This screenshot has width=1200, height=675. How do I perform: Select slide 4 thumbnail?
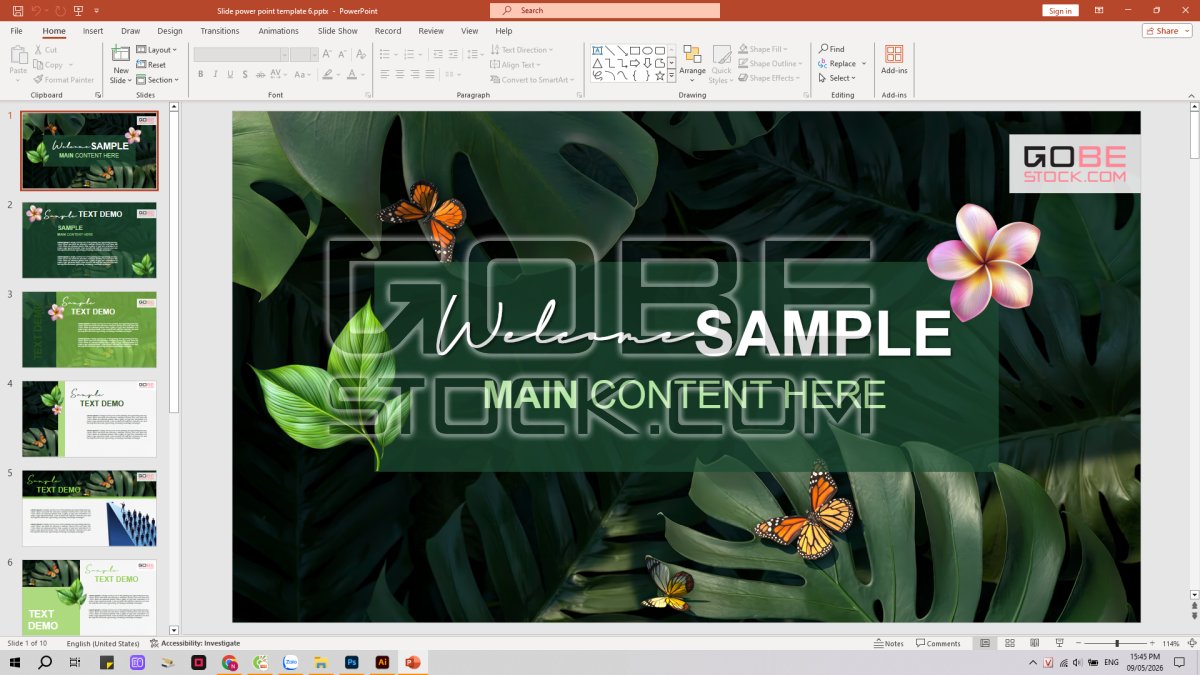[89, 418]
